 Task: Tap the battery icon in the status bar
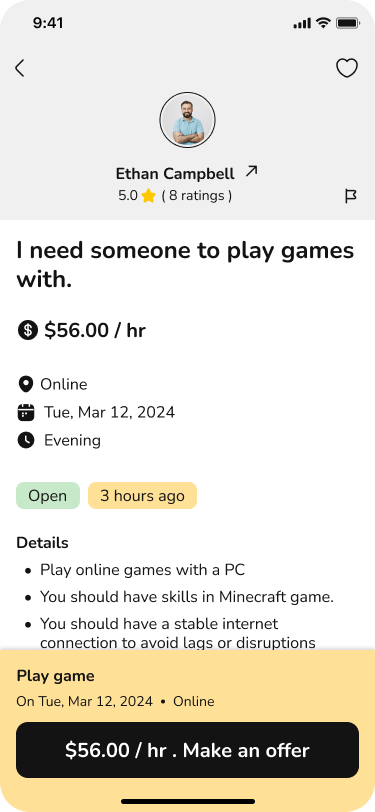pos(348,23)
